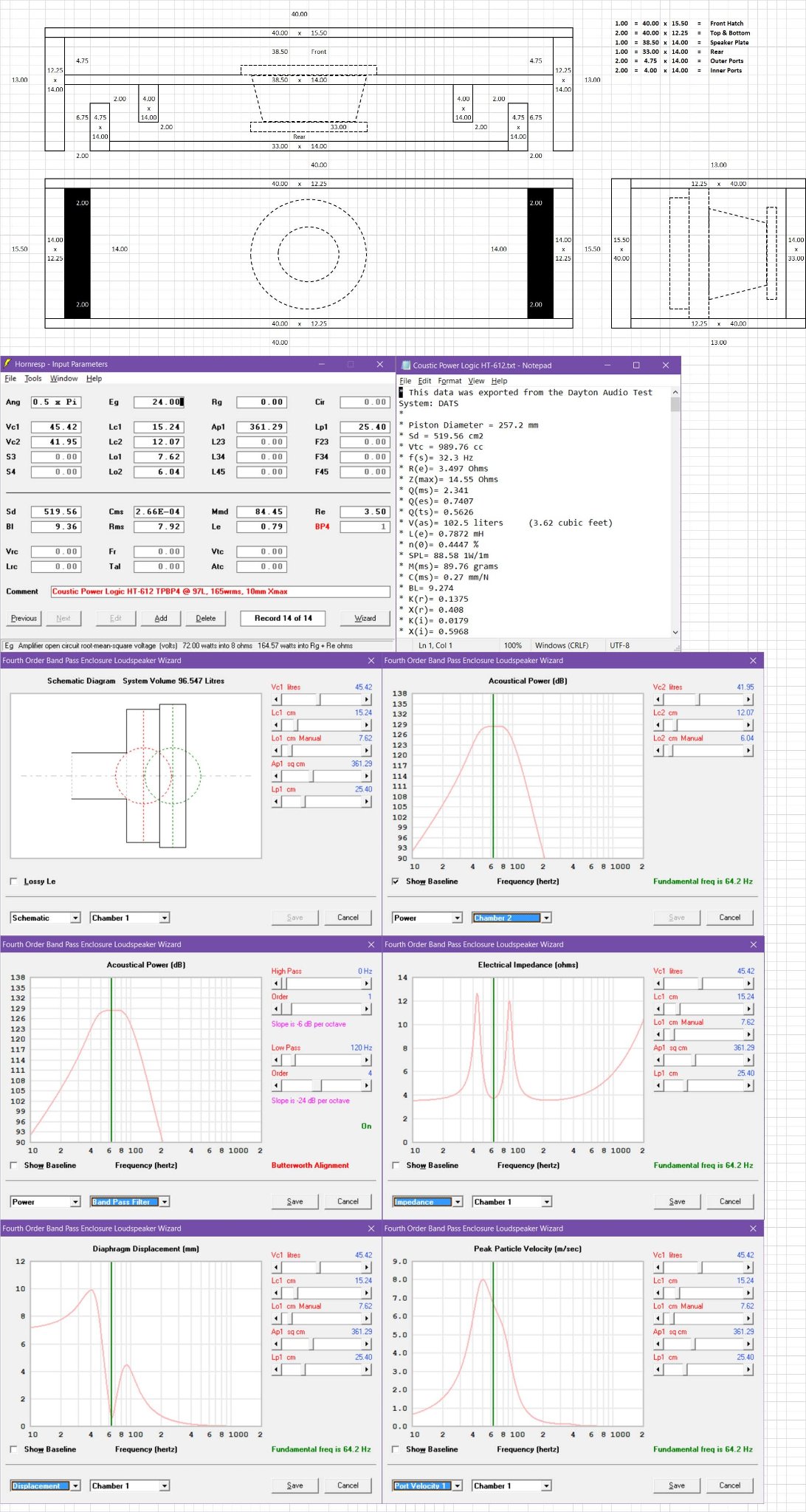The height and width of the screenshot is (1512, 806).
Task: Raise Low Pass frequency with right arrow
Action: tap(367, 1060)
